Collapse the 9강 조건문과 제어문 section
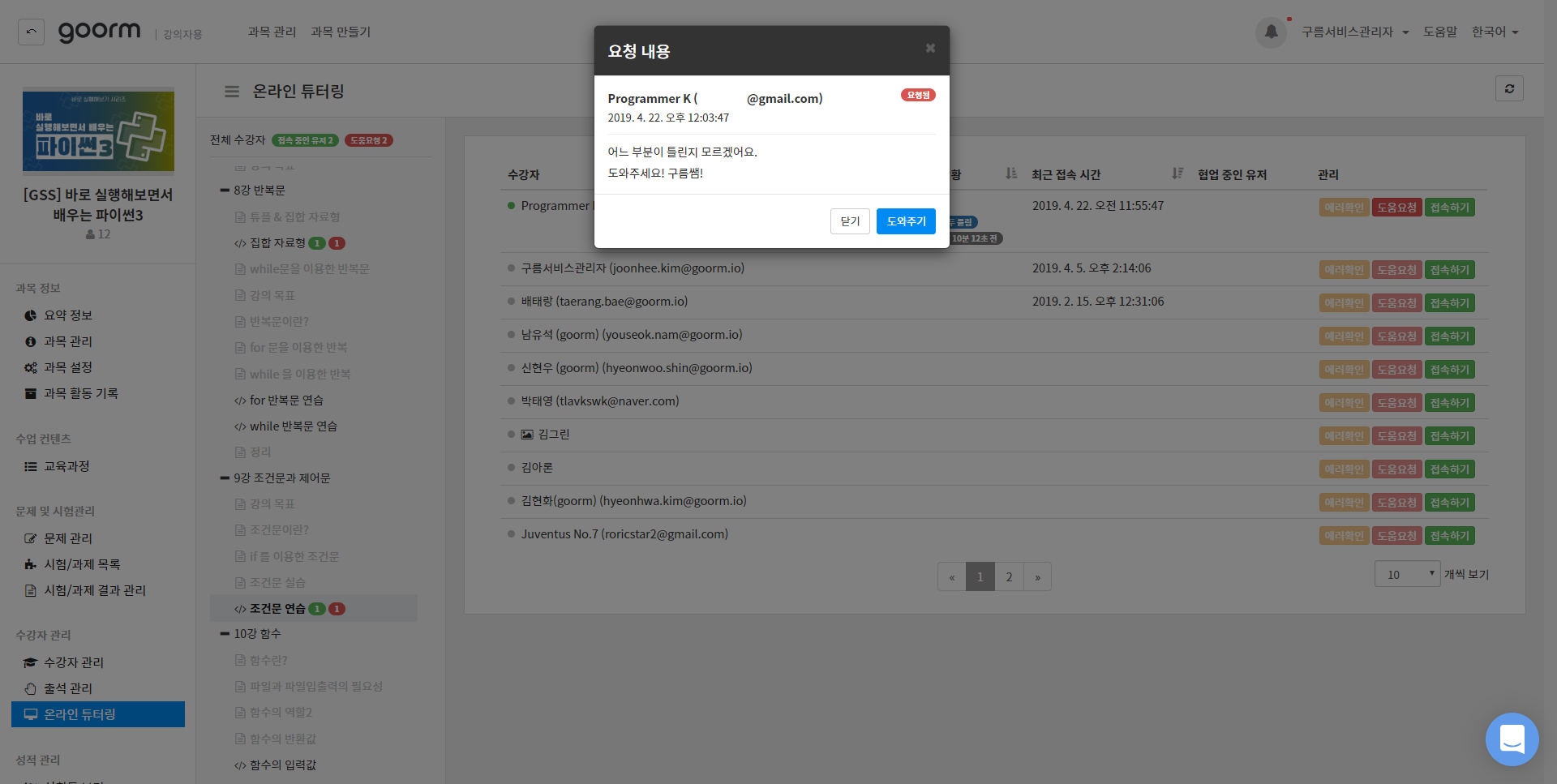 (225, 478)
